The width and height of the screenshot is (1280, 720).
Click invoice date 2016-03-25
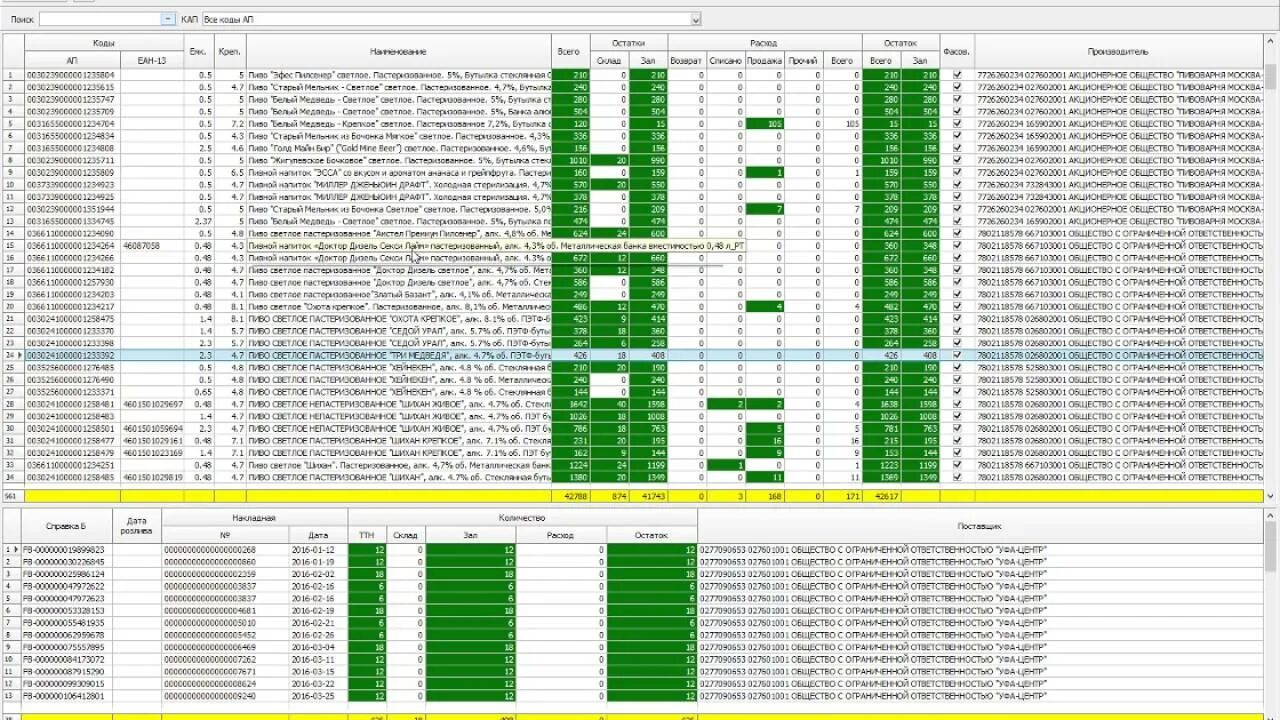click(x=318, y=696)
